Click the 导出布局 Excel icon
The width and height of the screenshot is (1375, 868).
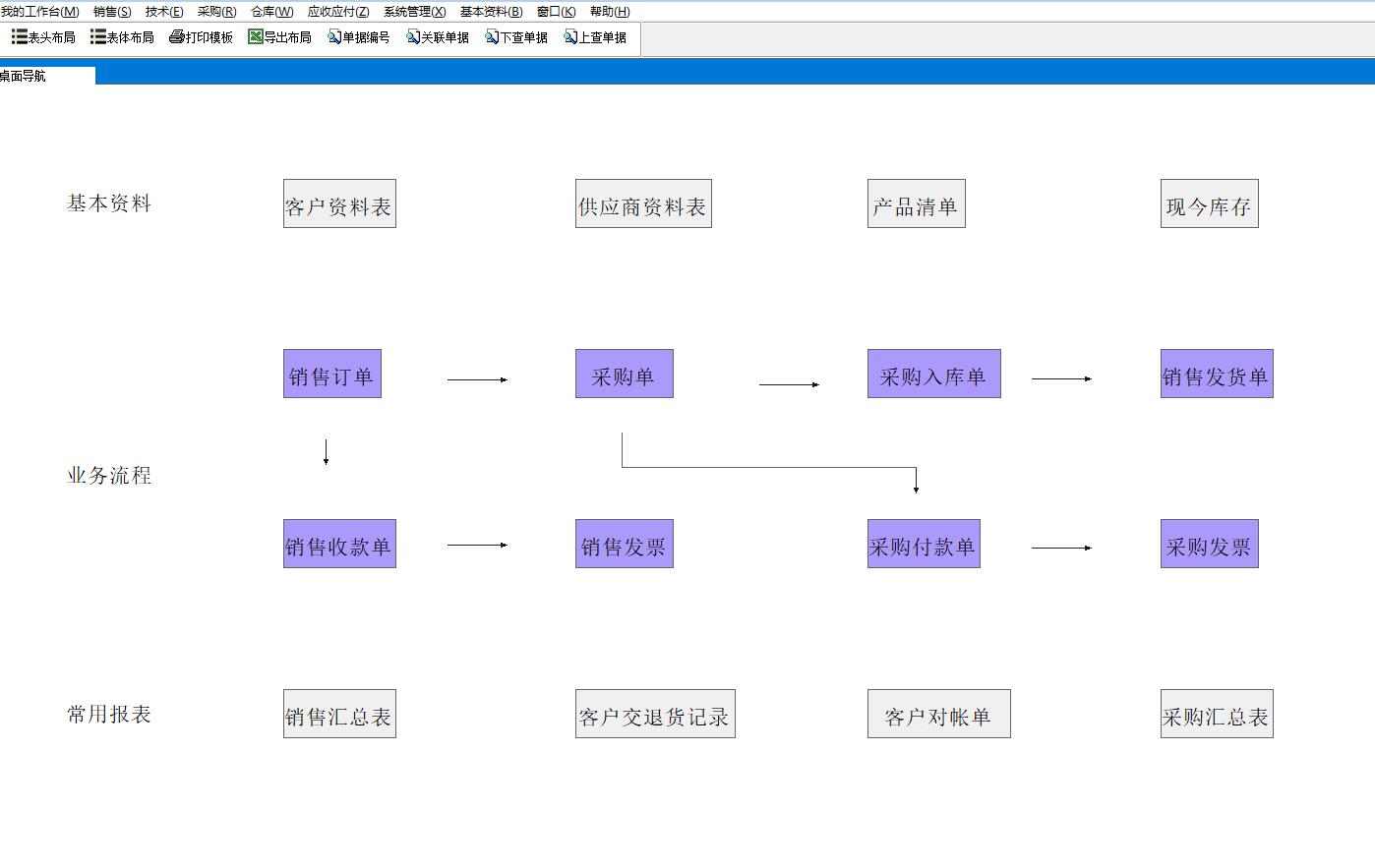256,37
